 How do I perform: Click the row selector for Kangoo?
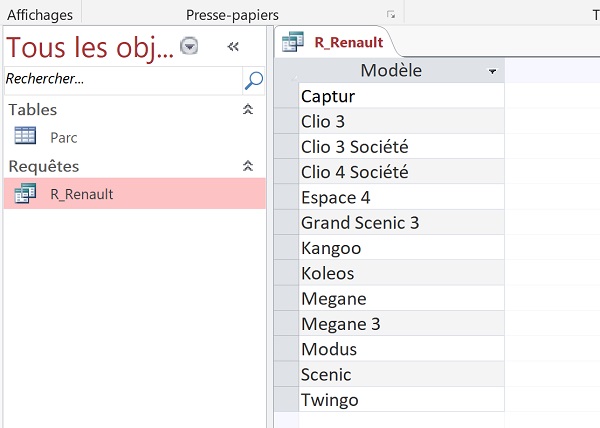coord(286,247)
